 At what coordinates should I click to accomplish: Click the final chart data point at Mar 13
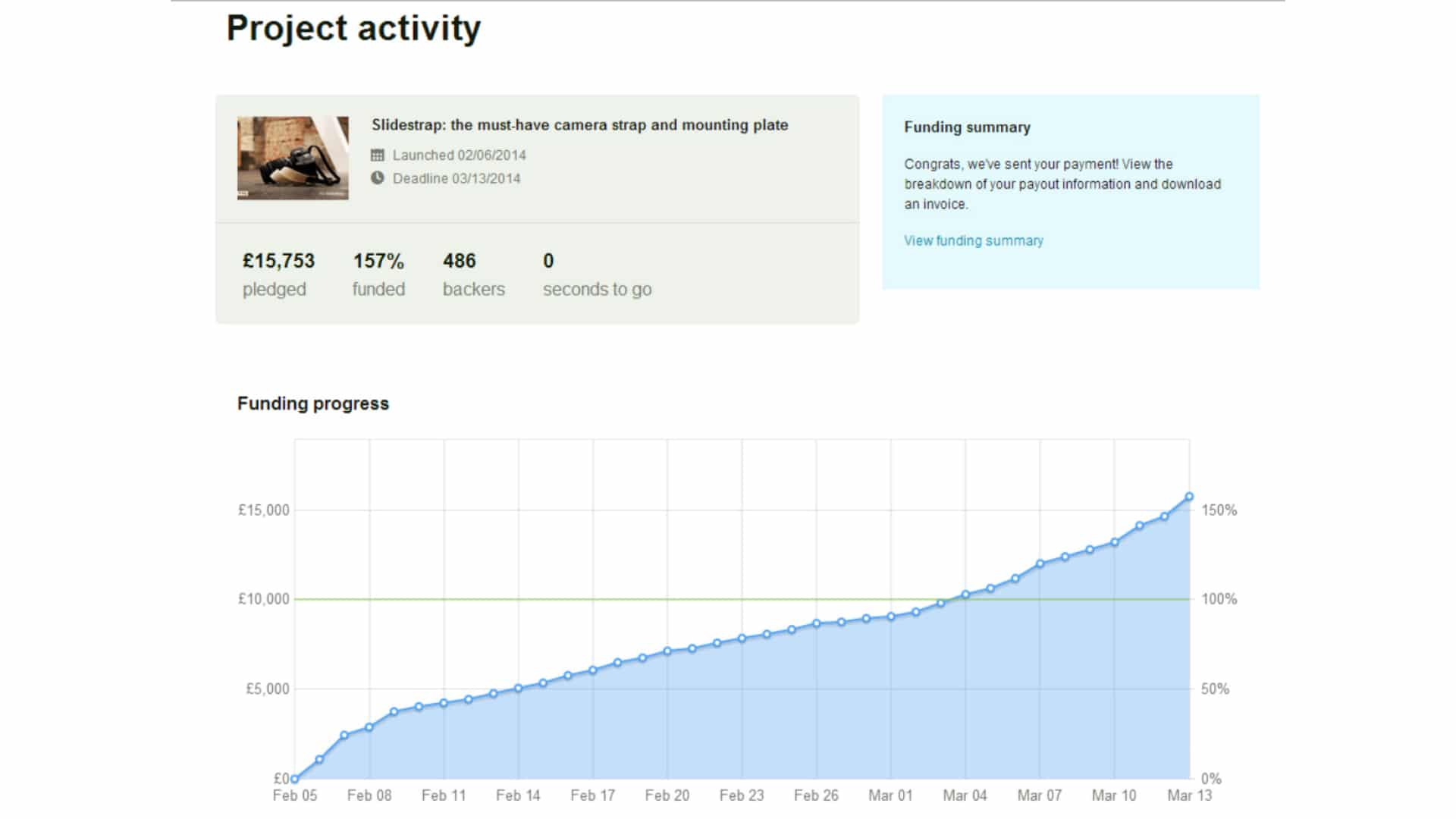pyautogui.click(x=1189, y=497)
